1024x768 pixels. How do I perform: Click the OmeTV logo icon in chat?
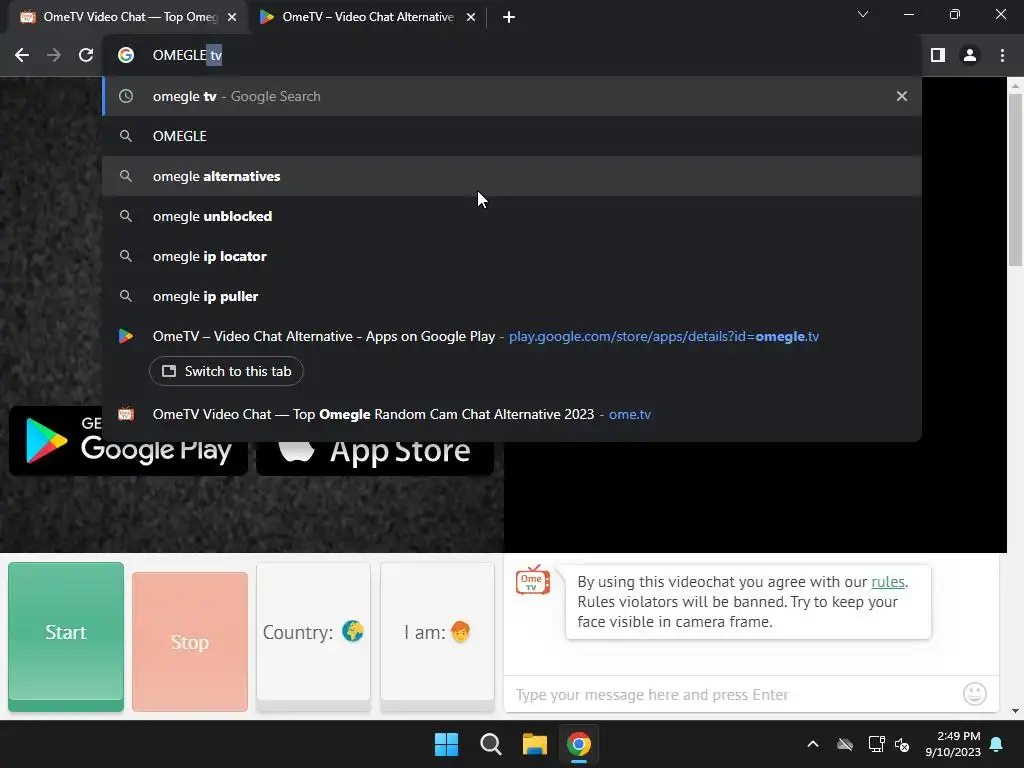tap(533, 580)
